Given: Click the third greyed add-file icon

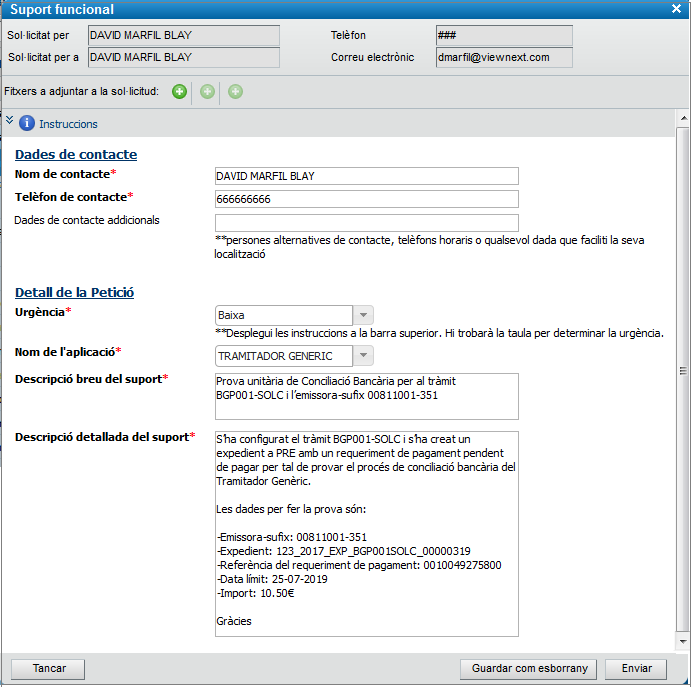Looking at the screenshot, I should coord(235,92).
